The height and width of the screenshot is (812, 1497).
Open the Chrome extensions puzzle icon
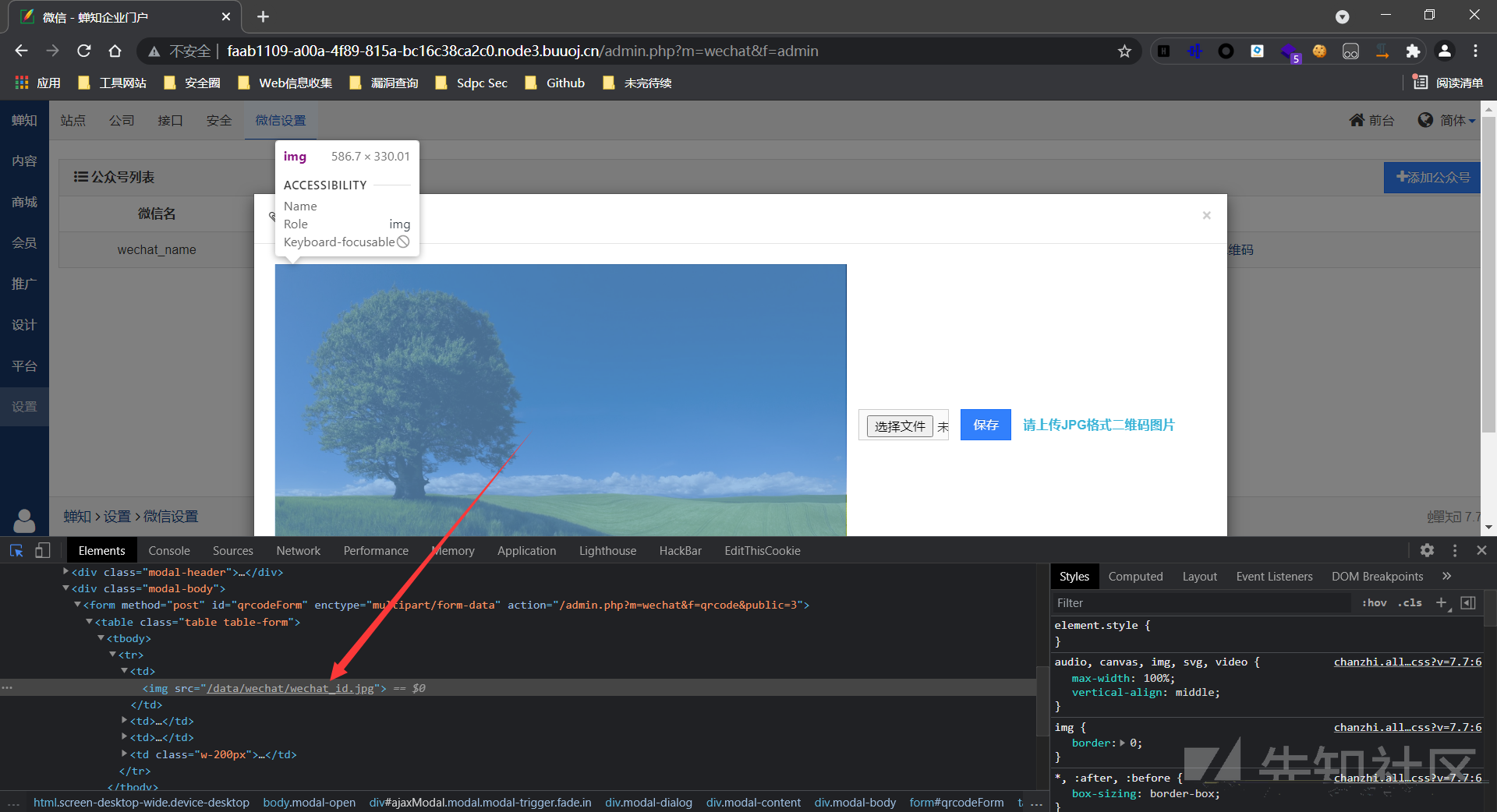click(x=1413, y=51)
